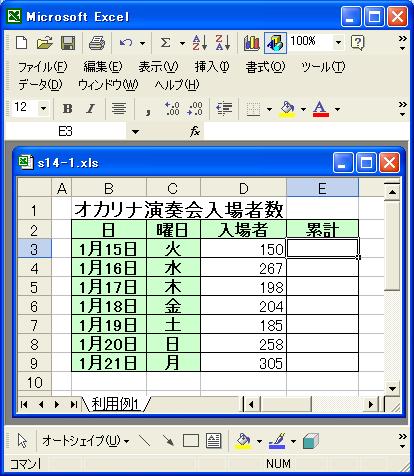Click column header D
414x476 pixels.
[x=243, y=188]
